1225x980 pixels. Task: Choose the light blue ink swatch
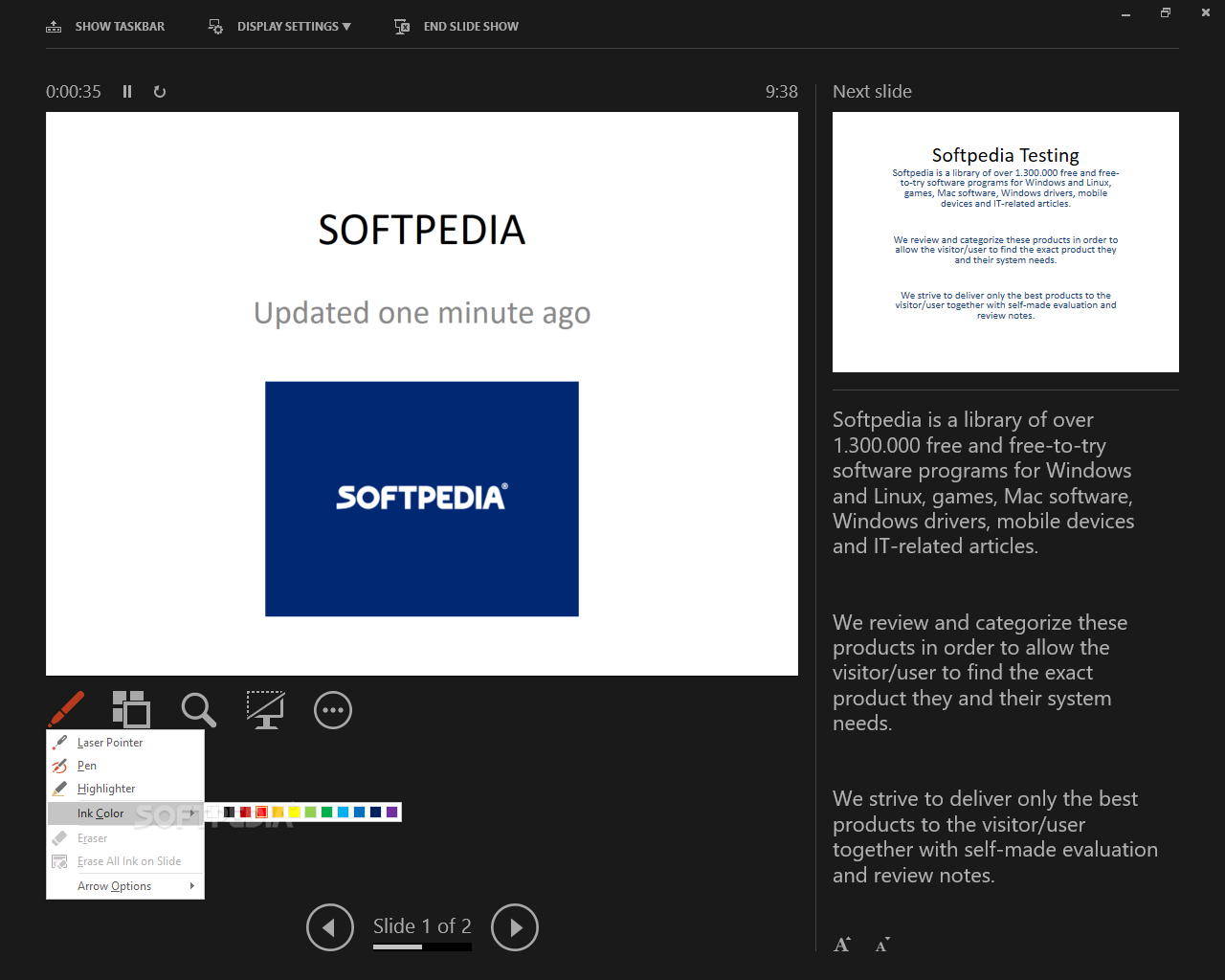[343, 812]
